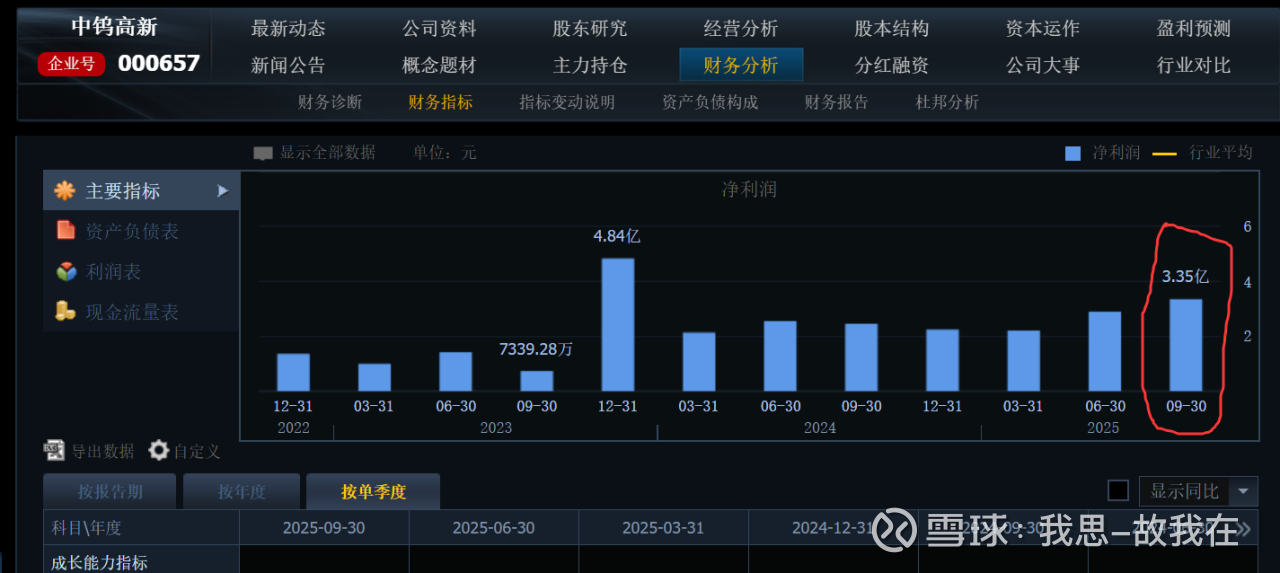
Task: Click the 7339.28万 bar for 2023-09-30
Action: [x=537, y=381]
